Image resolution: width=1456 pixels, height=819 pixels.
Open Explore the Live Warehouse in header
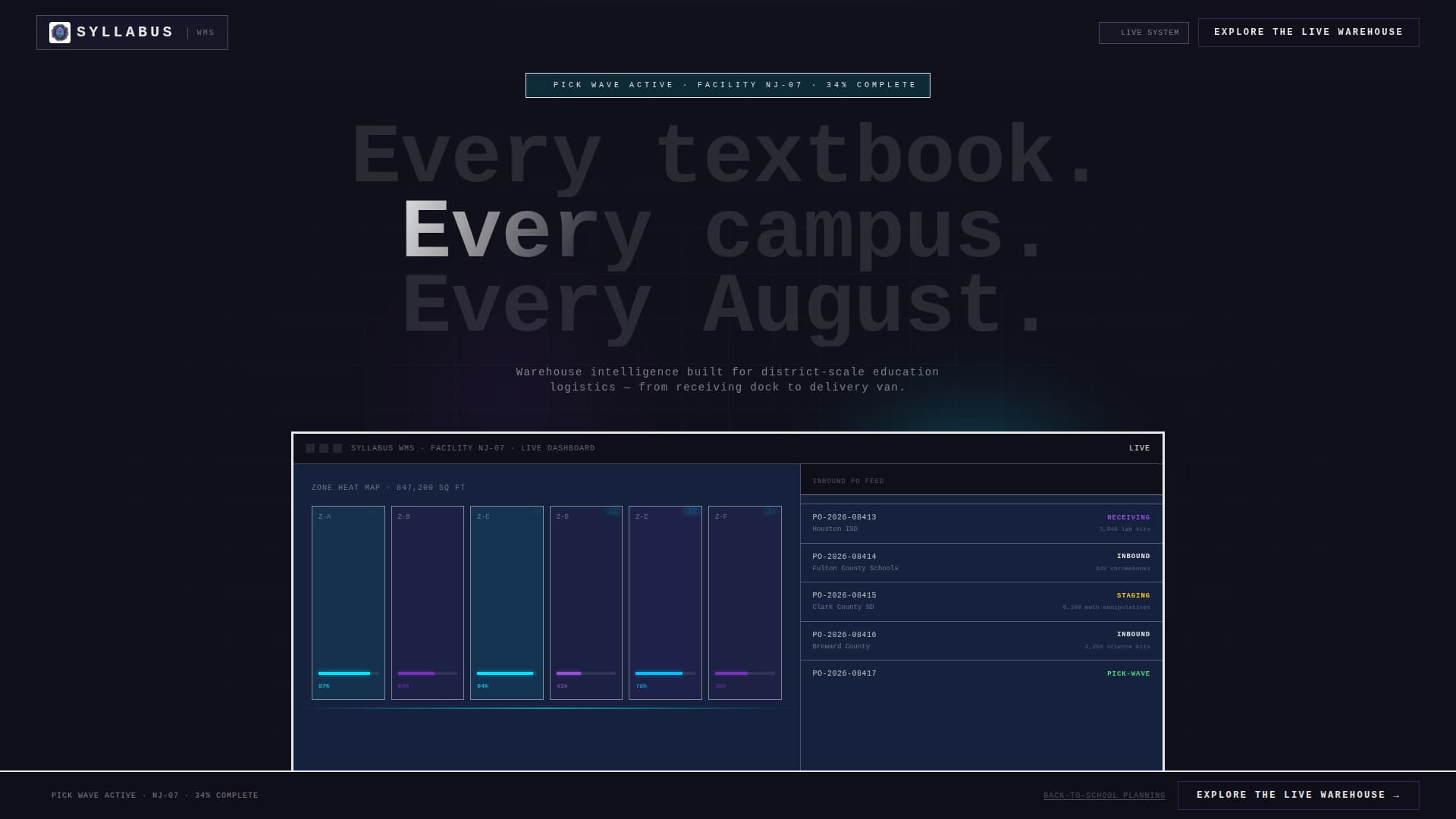coord(1308,33)
